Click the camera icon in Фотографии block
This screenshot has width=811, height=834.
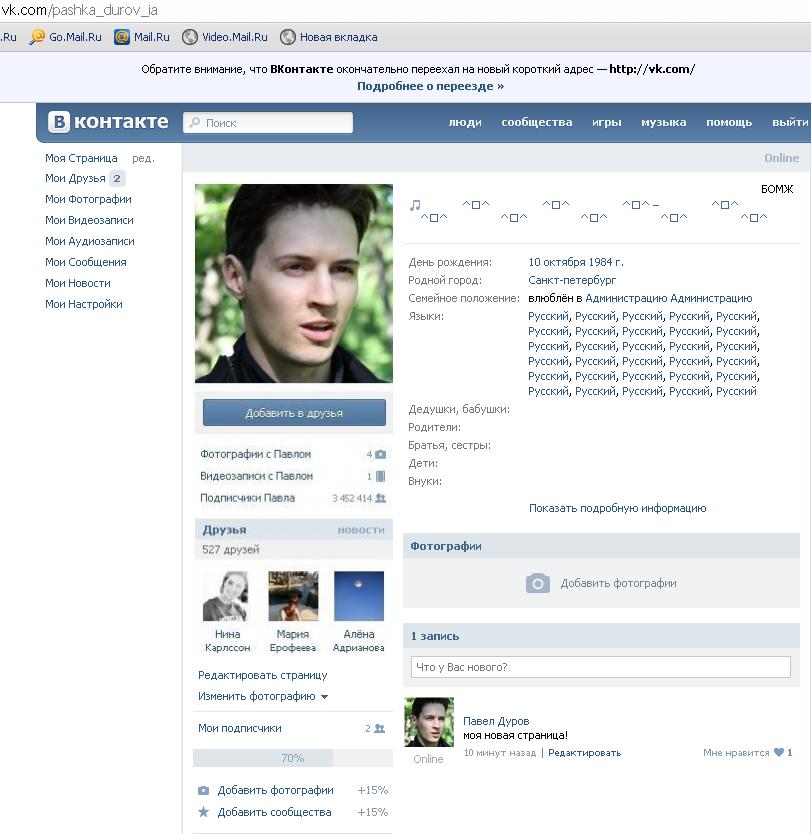538,583
